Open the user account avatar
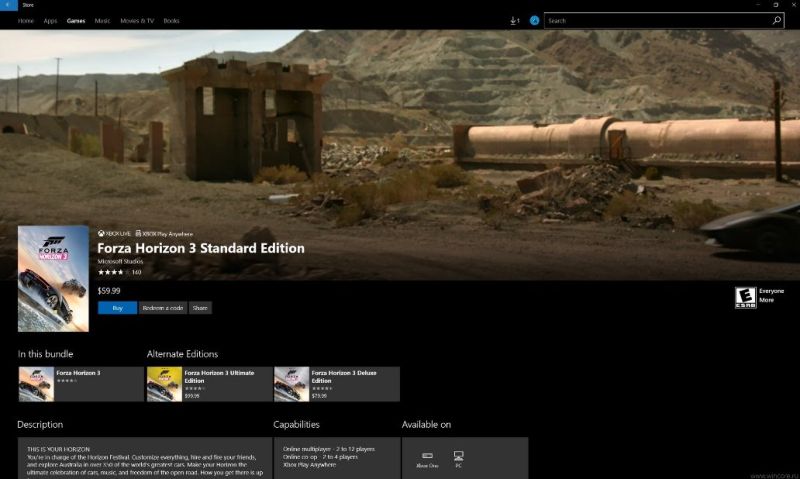 click(x=534, y=21)
